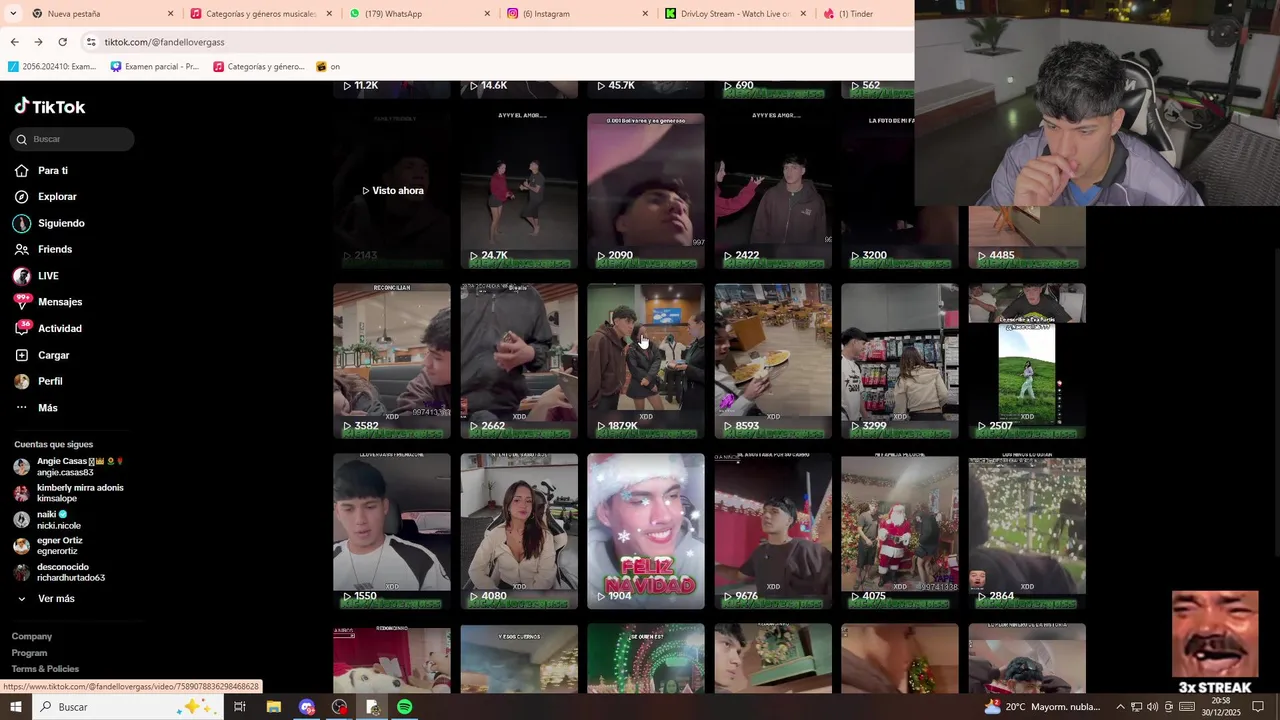The height and width of the screenshot is (720, 1280).
Task: Open the video with 2662 views
Action: click(519, 361)
